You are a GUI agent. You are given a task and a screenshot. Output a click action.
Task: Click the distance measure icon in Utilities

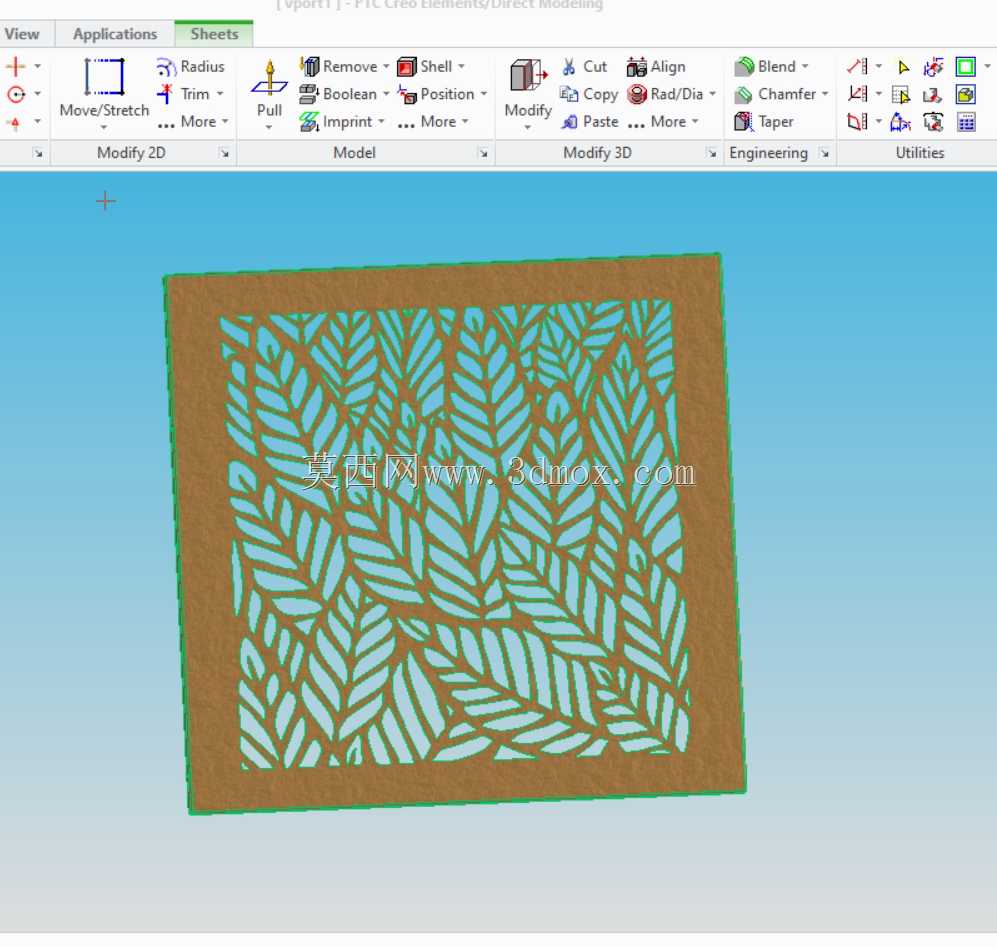[x=857, y=66]
